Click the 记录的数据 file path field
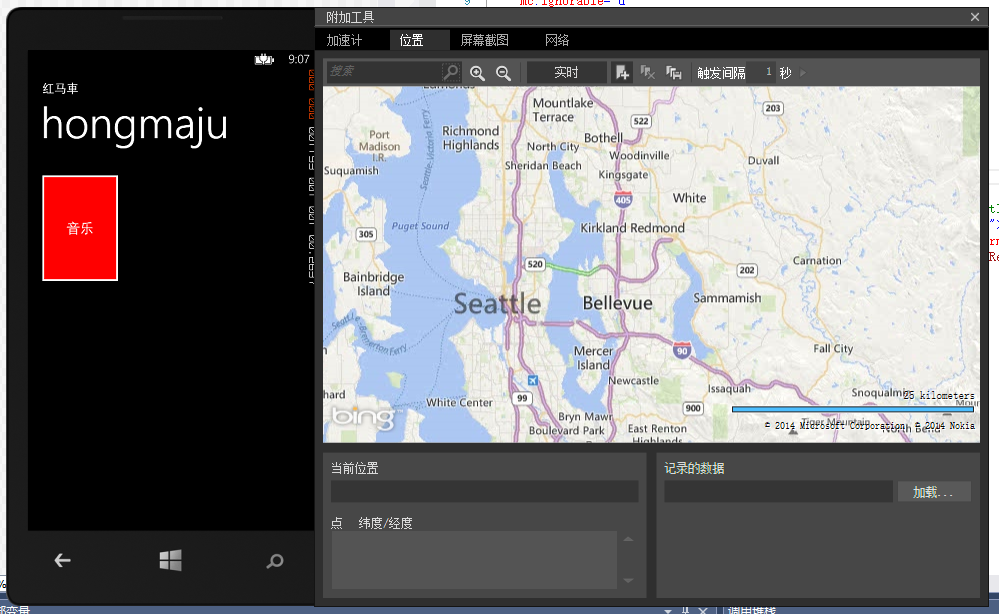This screenshot has height=614, width=999. pos(778,492)
